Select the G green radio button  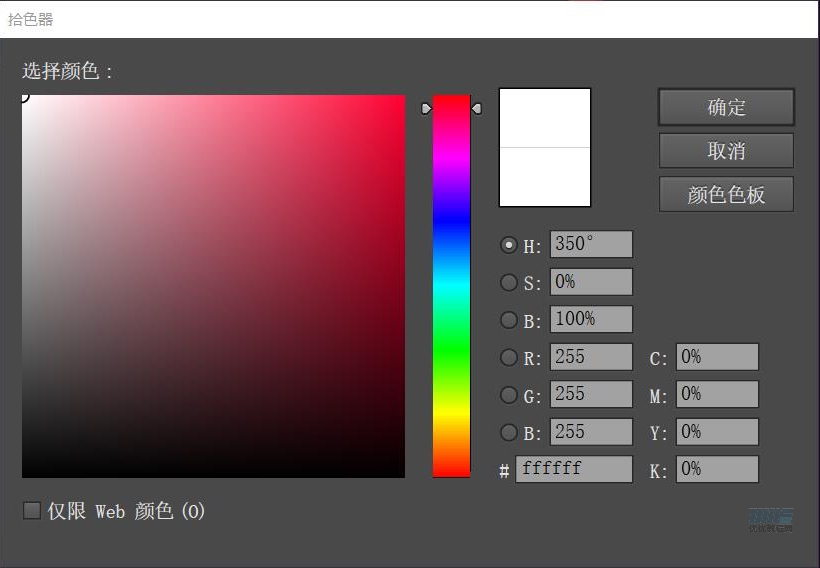coord(509,395)
